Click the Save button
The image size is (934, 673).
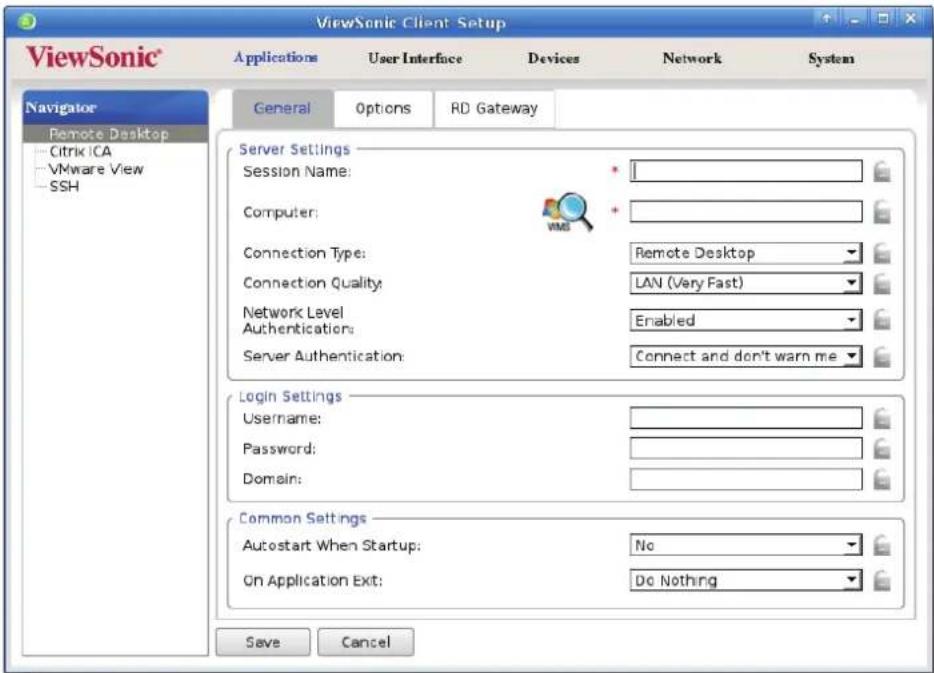[263, 642]
